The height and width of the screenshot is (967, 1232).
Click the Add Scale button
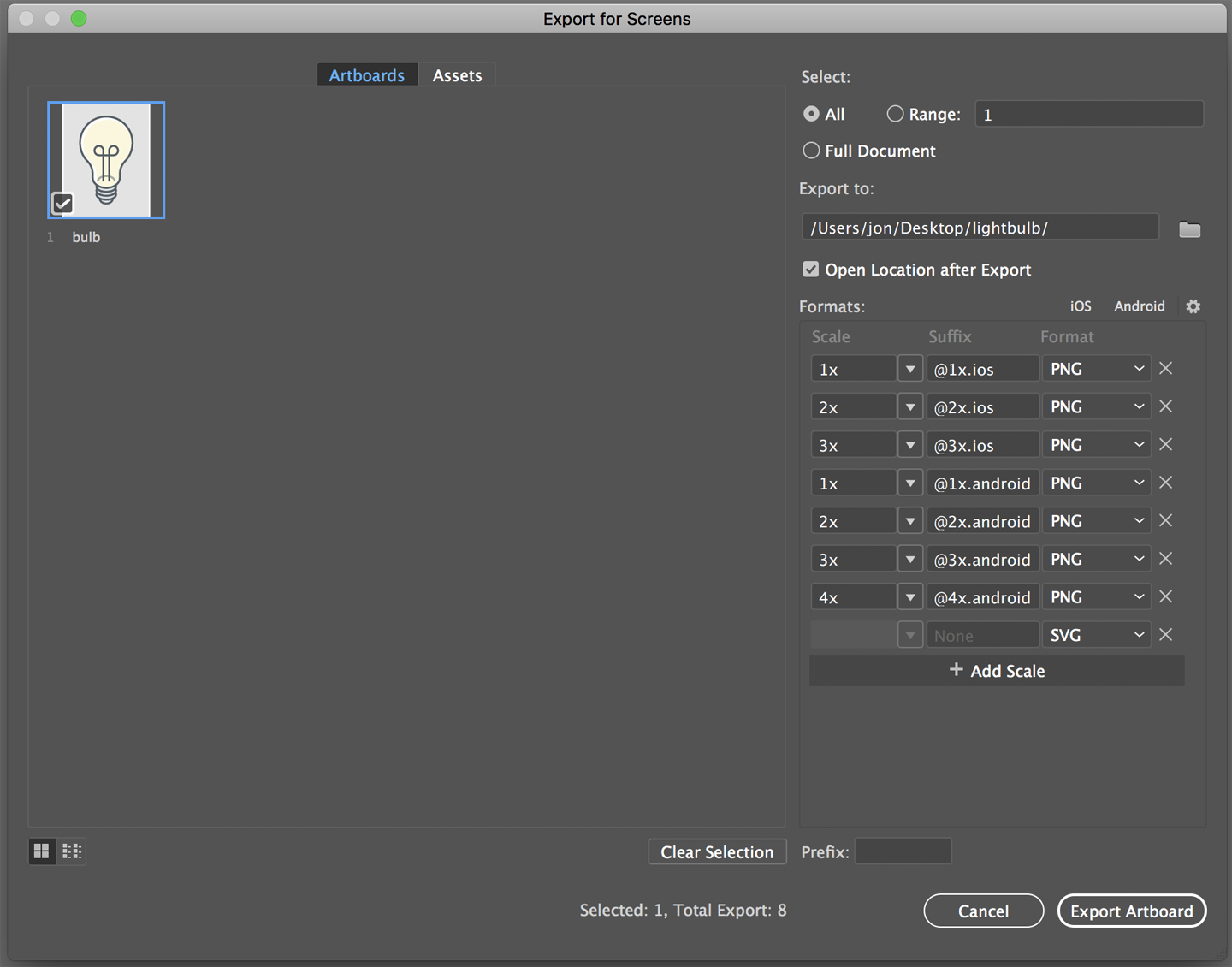tap(996, 670)
